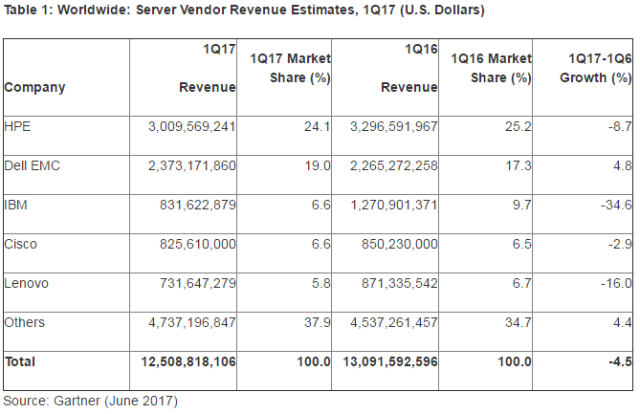Select HPE 1Q17 revenue 3,009,569,241
Viewport: 640px width, 414px height.
click(x=192, y=127)
